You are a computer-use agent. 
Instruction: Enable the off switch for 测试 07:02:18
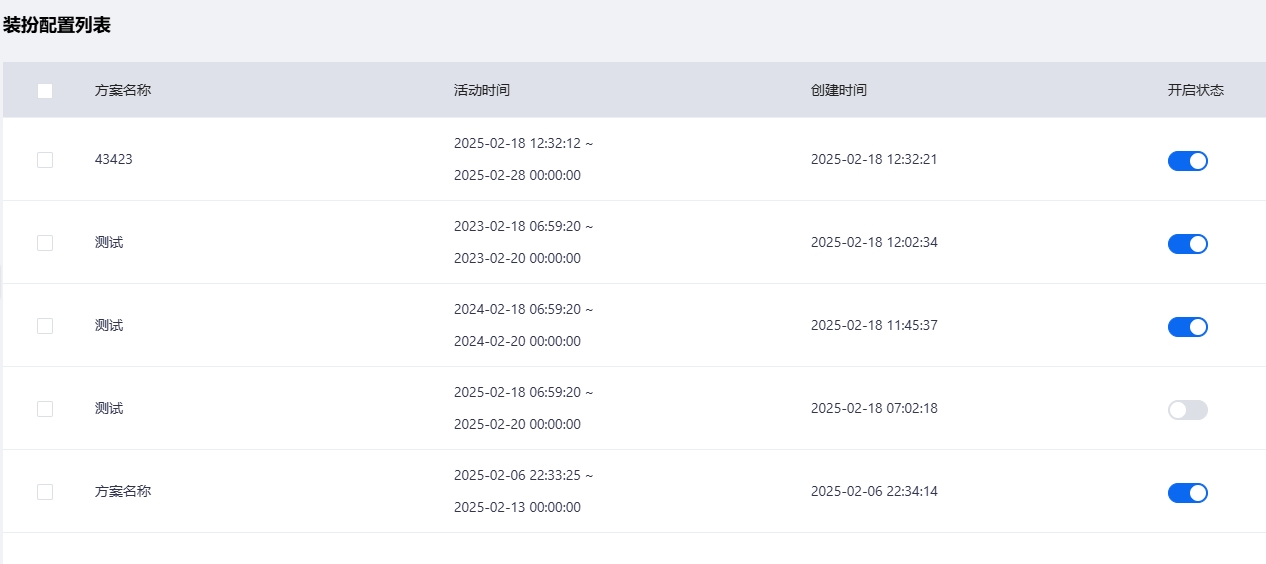click(1188, 410)
